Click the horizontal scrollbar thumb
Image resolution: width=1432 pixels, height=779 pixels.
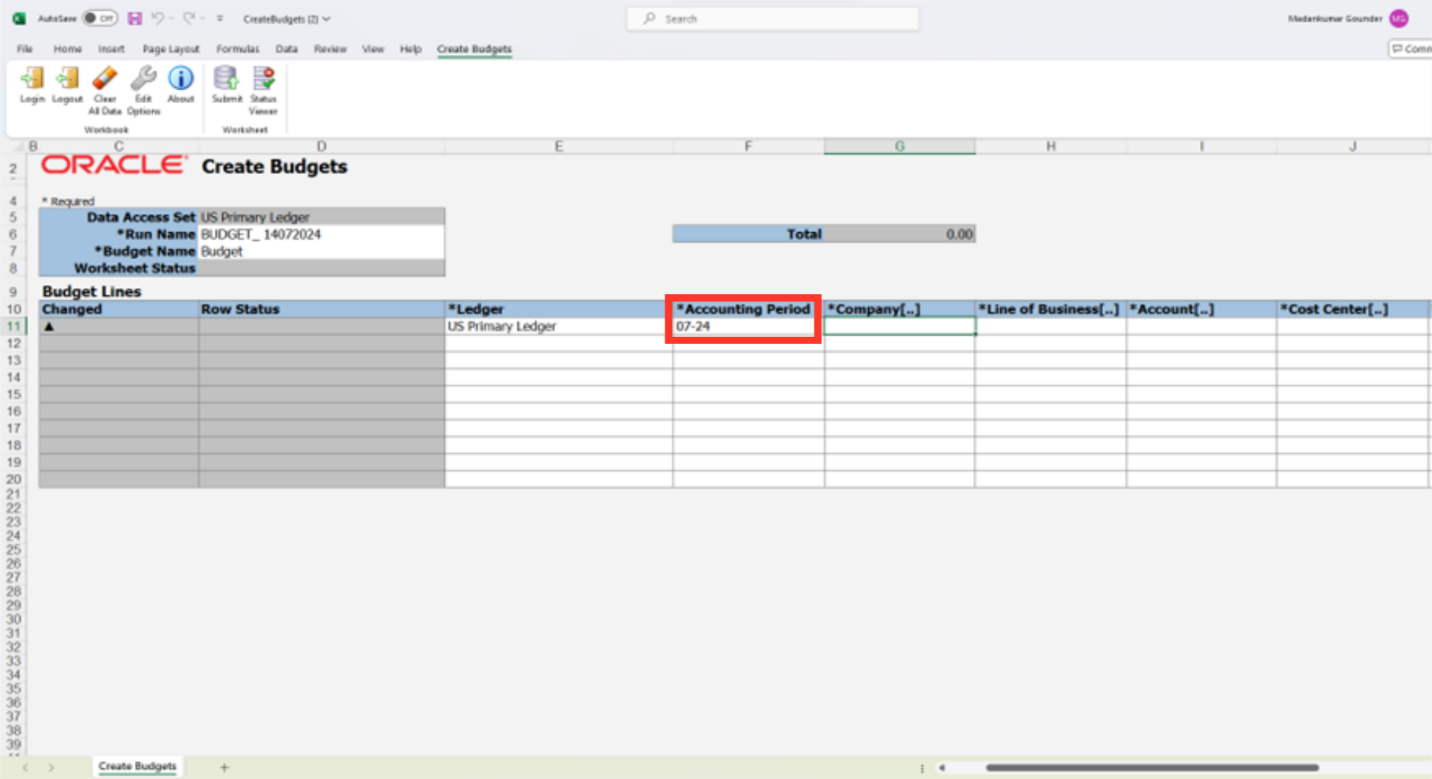(x=1152, y=768)
